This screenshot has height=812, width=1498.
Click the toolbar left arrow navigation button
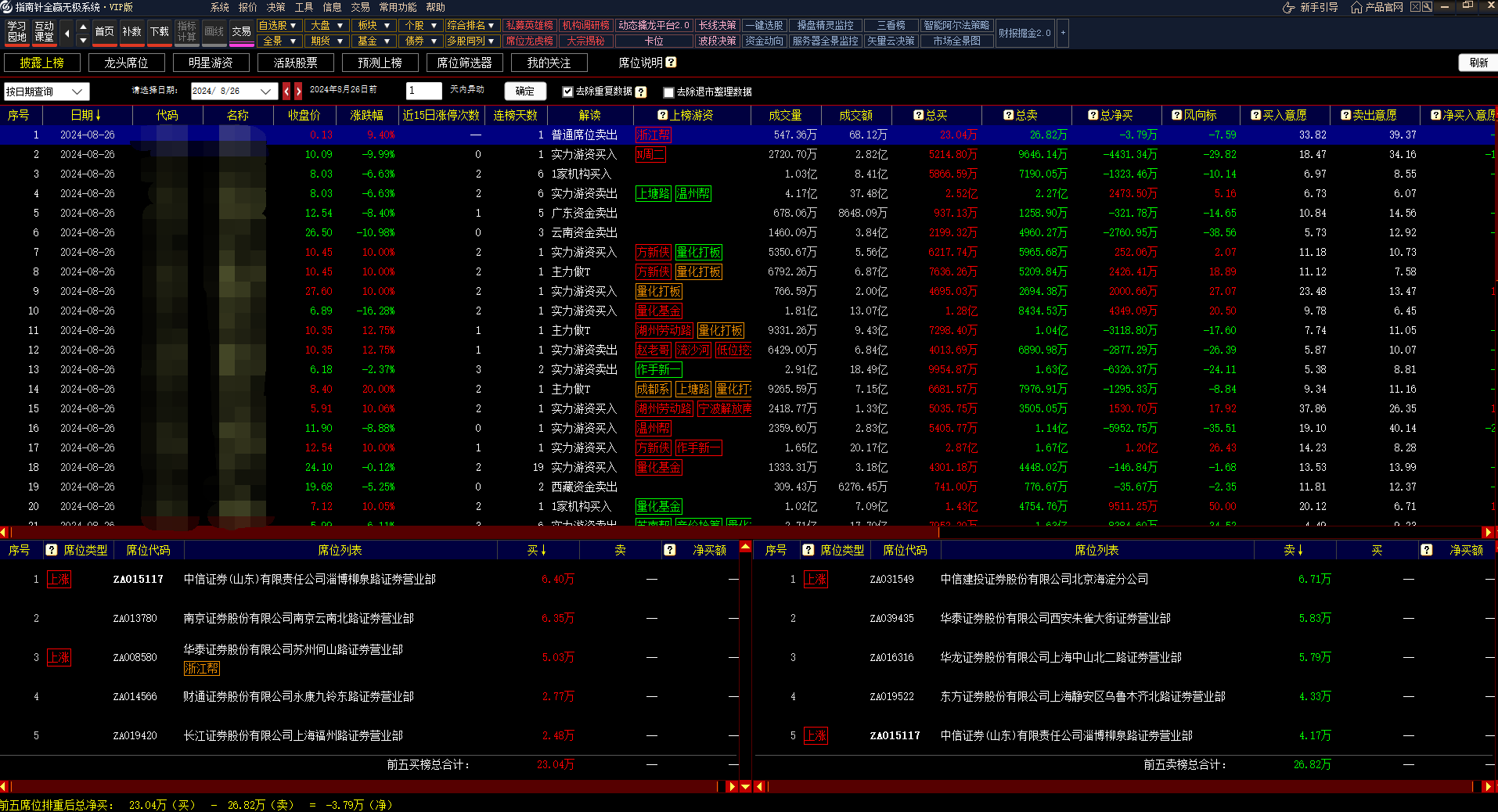[x=67, y=33]
